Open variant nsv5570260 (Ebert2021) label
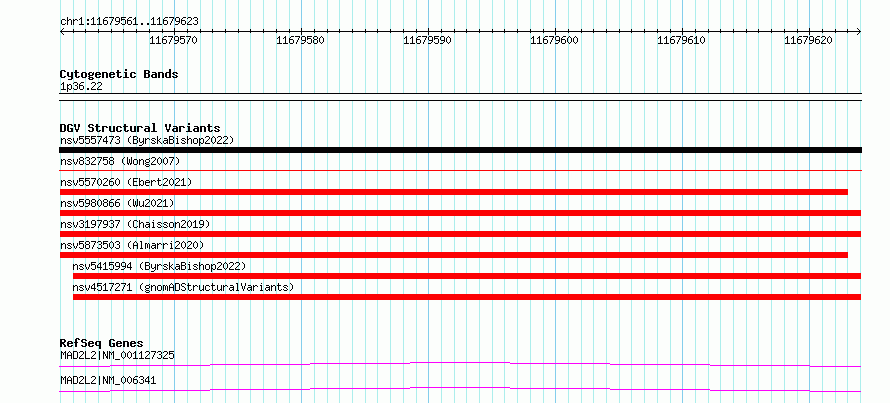This screenshot has width=890, height=403. [126, 182]
